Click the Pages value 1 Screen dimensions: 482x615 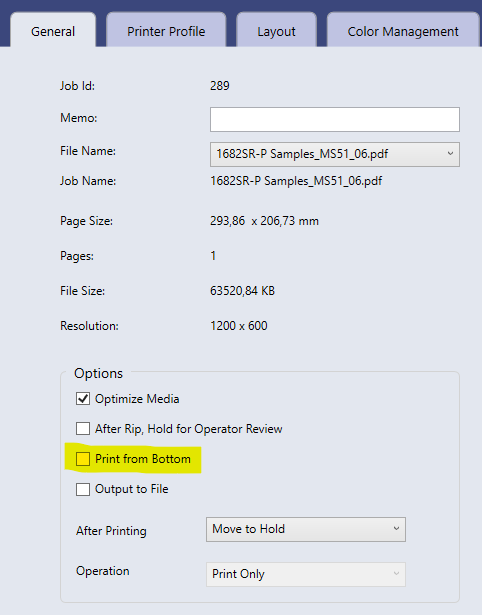(x=213, y=256)
